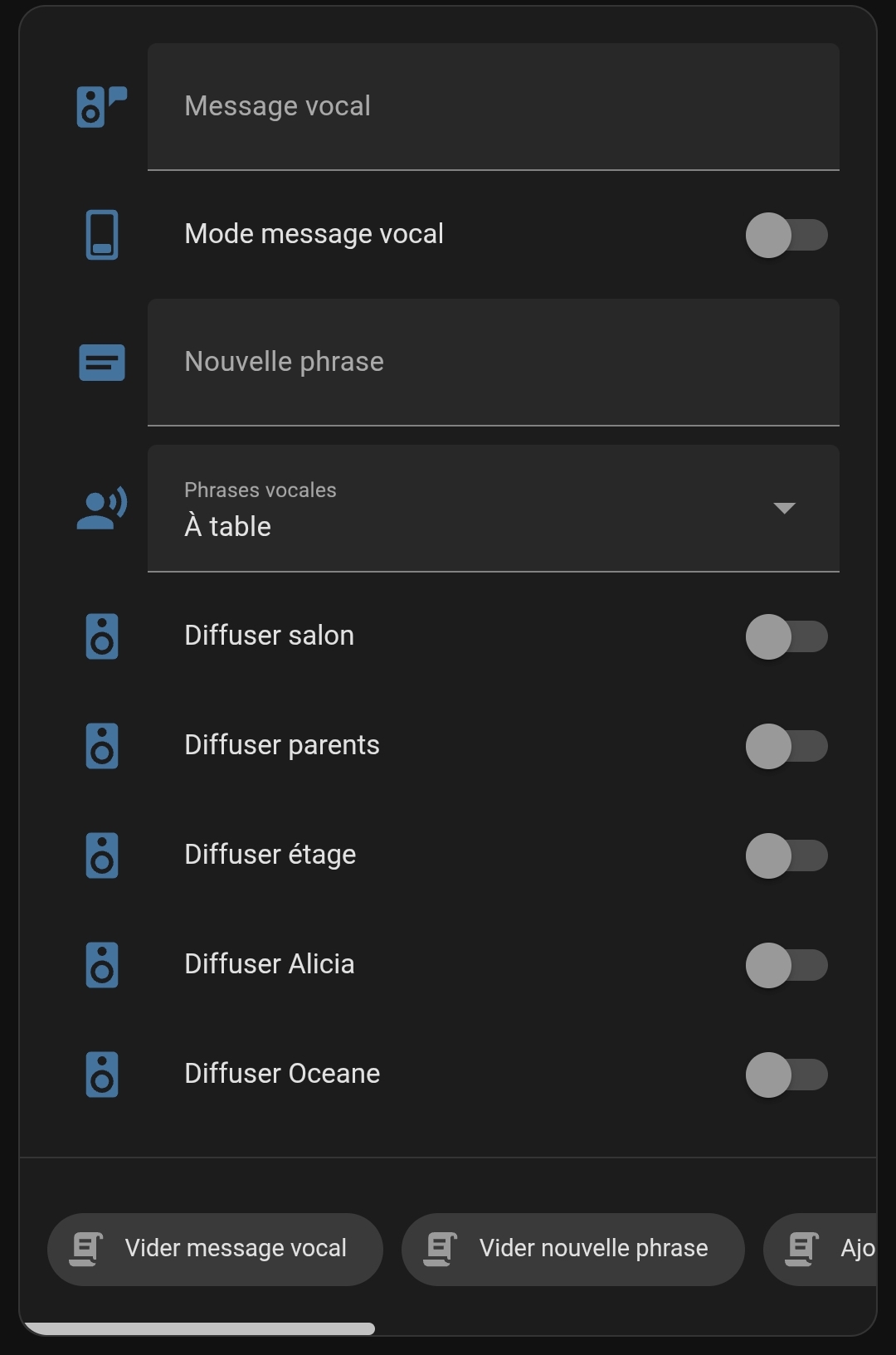Enable the Diffuser parents switch
Viewport: 896px width, 1355px height.
(x=786, y=746)
